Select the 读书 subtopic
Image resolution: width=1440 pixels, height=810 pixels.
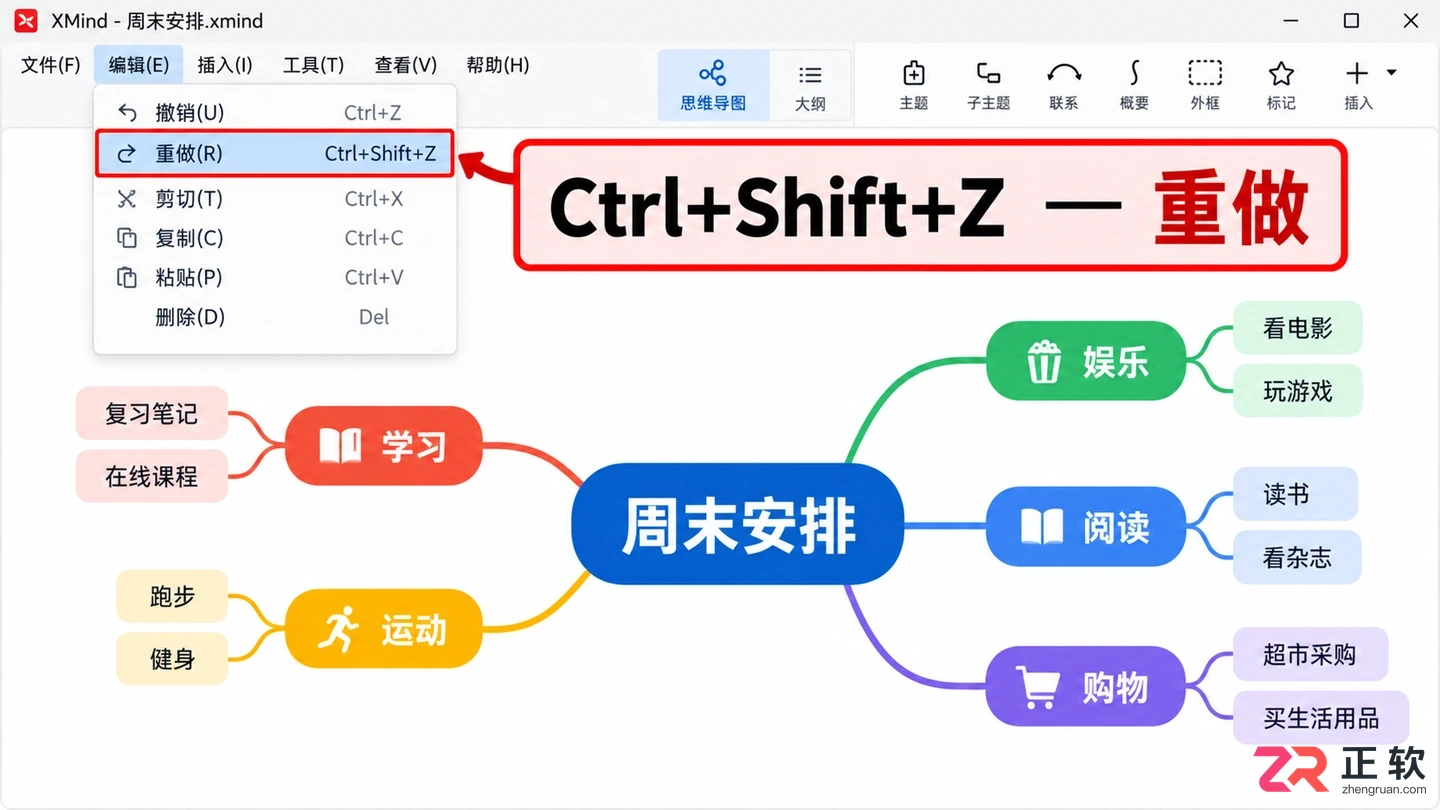(1295, 494)
